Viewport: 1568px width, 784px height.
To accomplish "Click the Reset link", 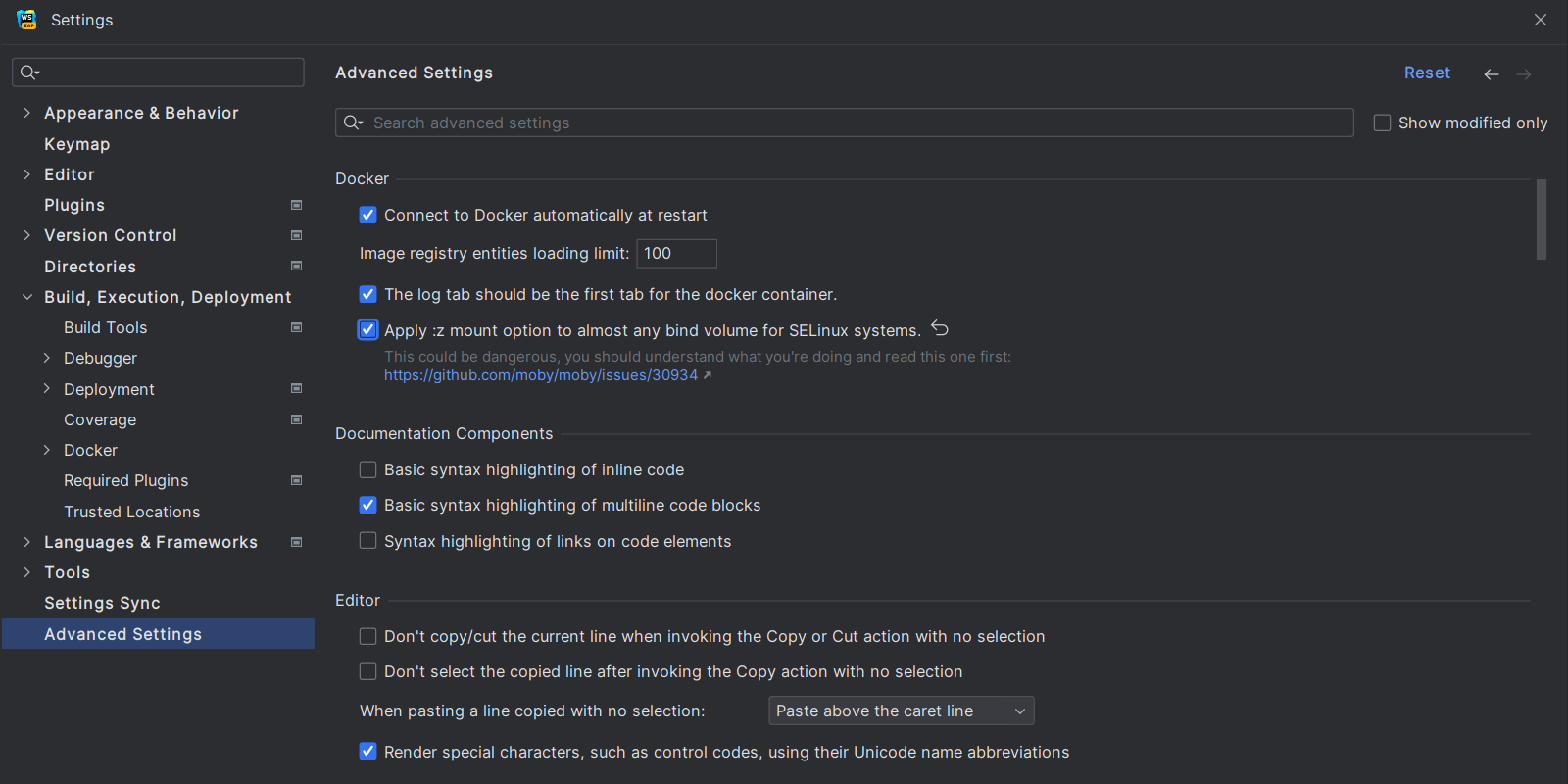I will [1426, 73].
